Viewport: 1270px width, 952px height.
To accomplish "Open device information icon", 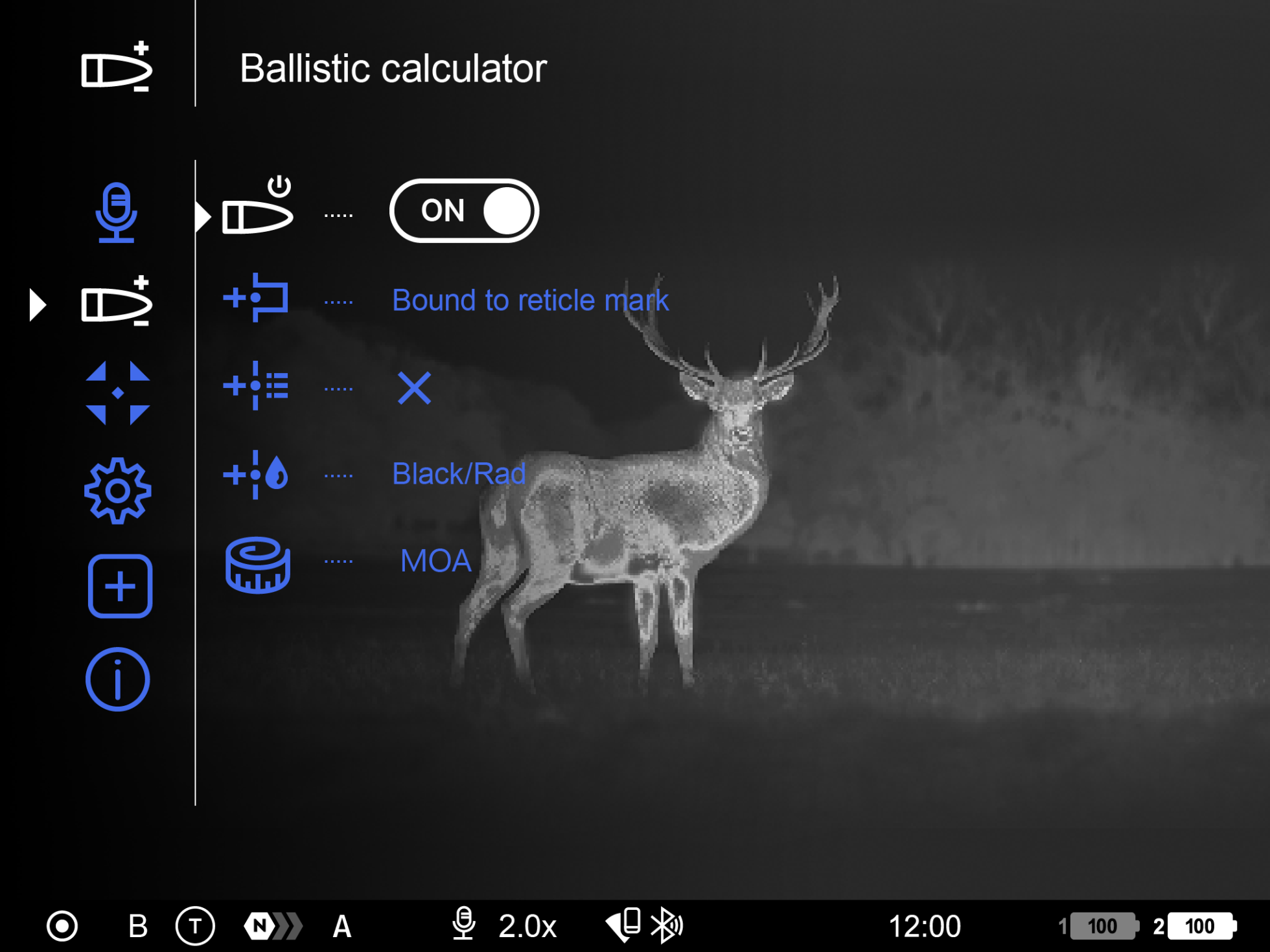I will pos(117,679).
